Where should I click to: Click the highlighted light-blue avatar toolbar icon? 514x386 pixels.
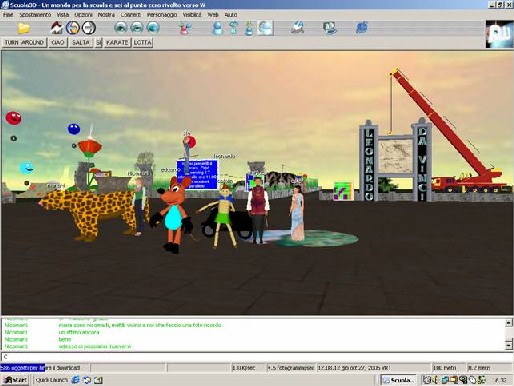pyautogui.click(x=265, y=28)
